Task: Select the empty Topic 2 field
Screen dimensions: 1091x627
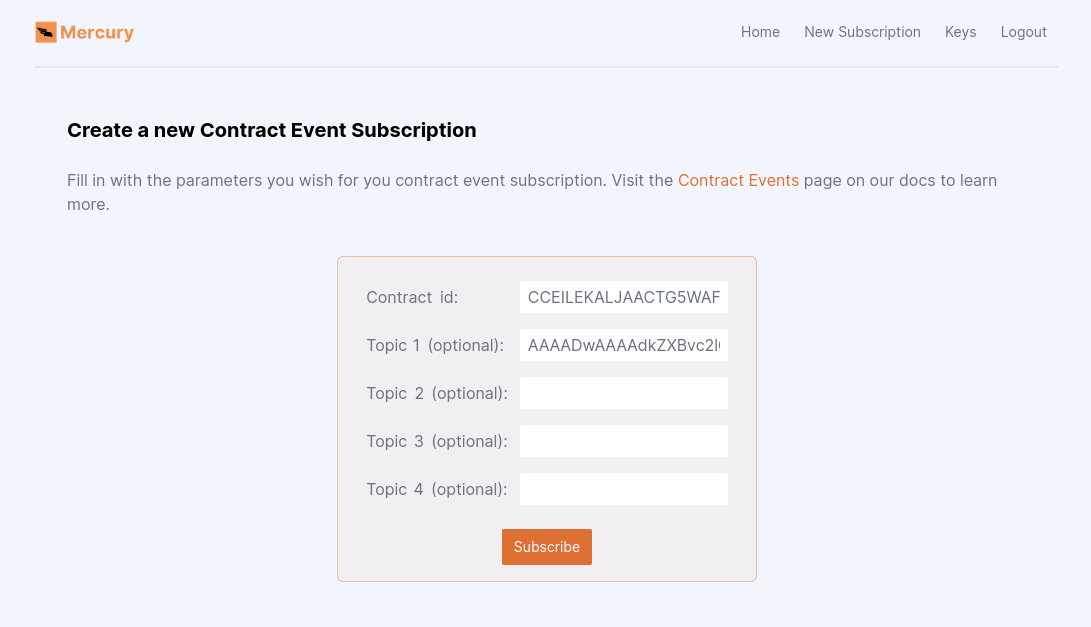Action: click(x=623, y=393)
